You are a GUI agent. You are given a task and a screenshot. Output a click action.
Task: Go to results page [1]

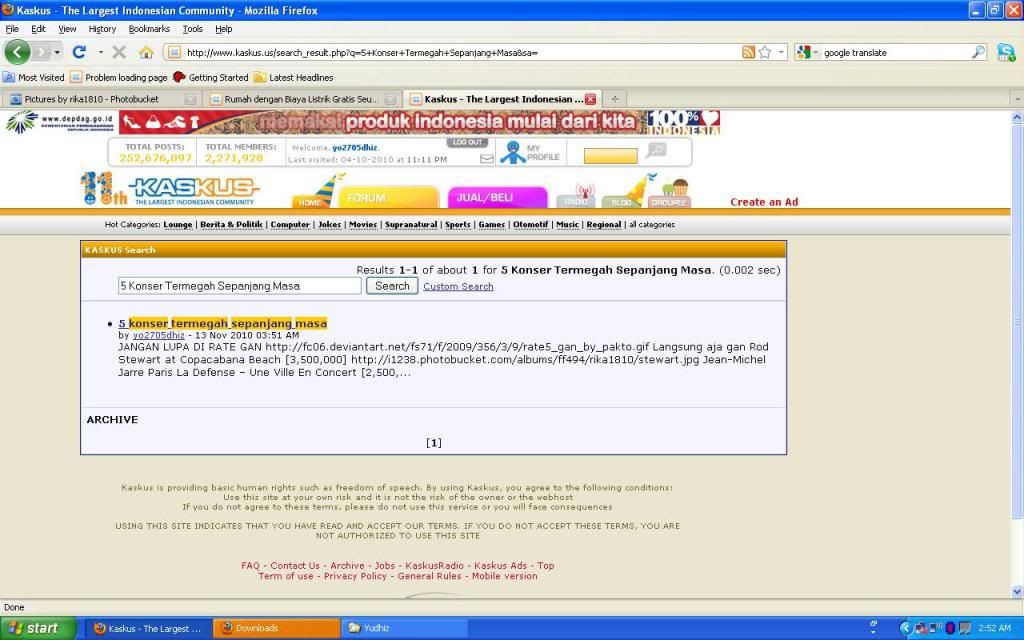point(434,443)
